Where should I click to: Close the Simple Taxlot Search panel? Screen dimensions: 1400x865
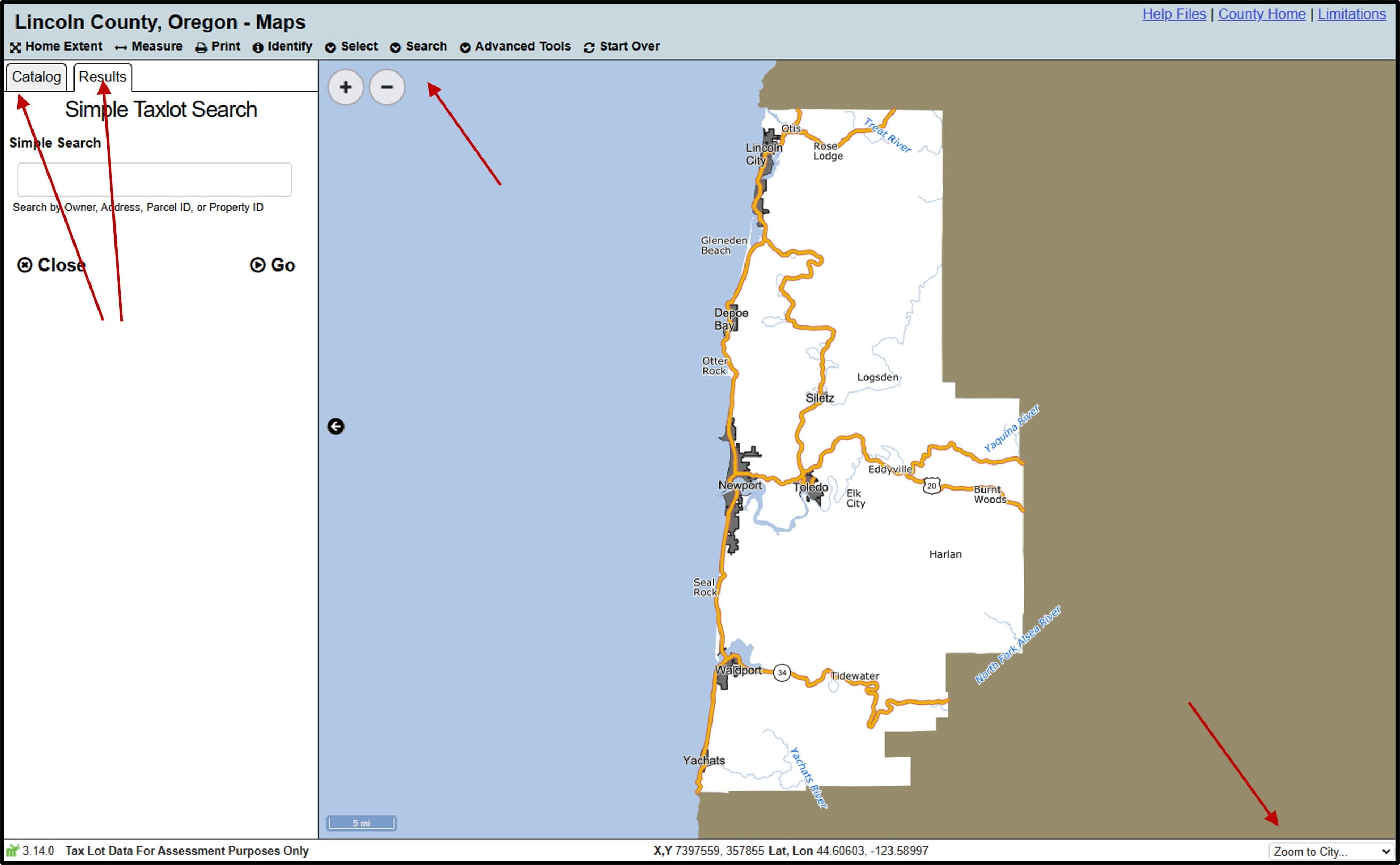coord(52,265)
